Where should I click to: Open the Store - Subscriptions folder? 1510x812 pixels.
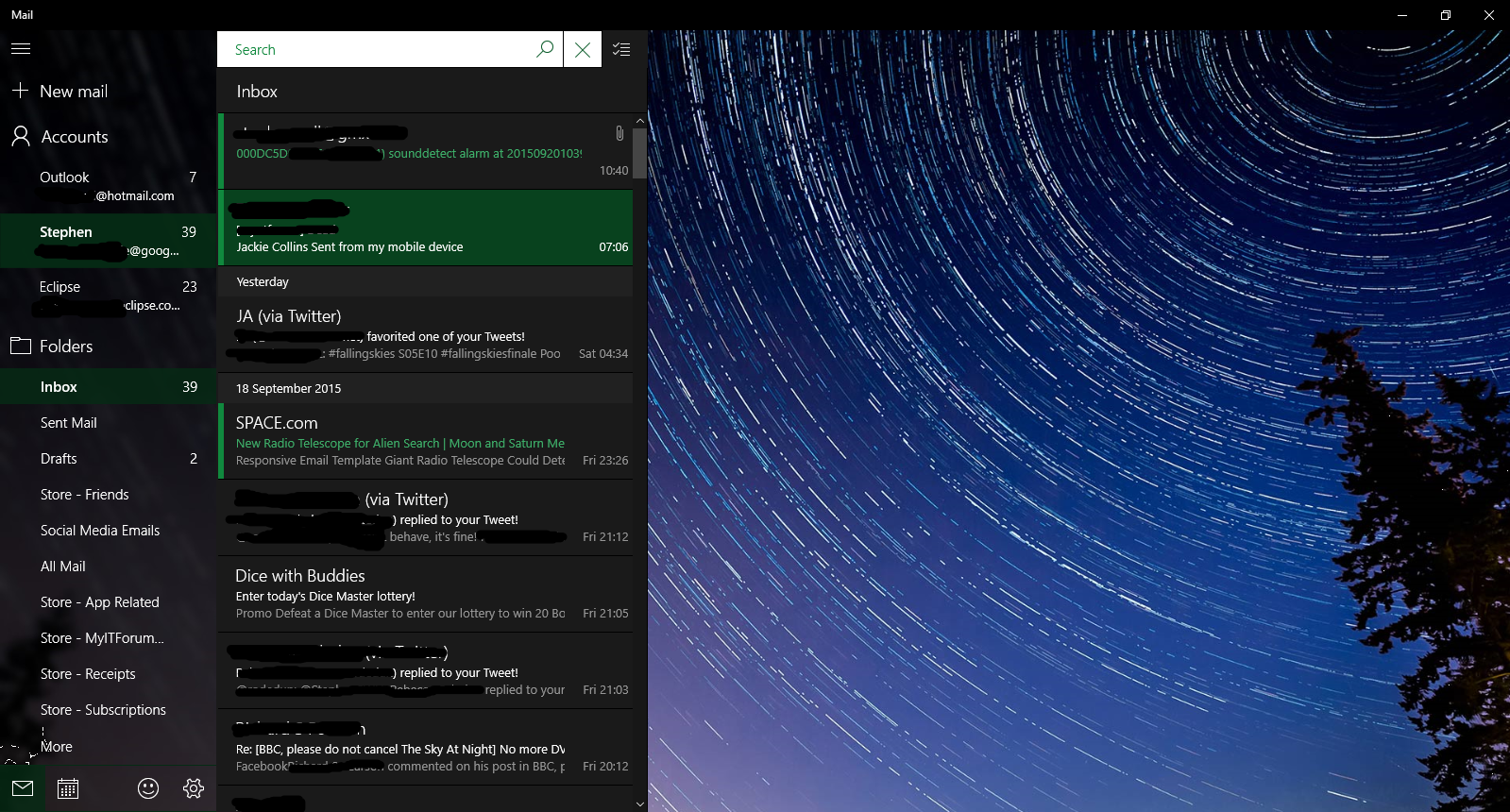click(108, 710)
